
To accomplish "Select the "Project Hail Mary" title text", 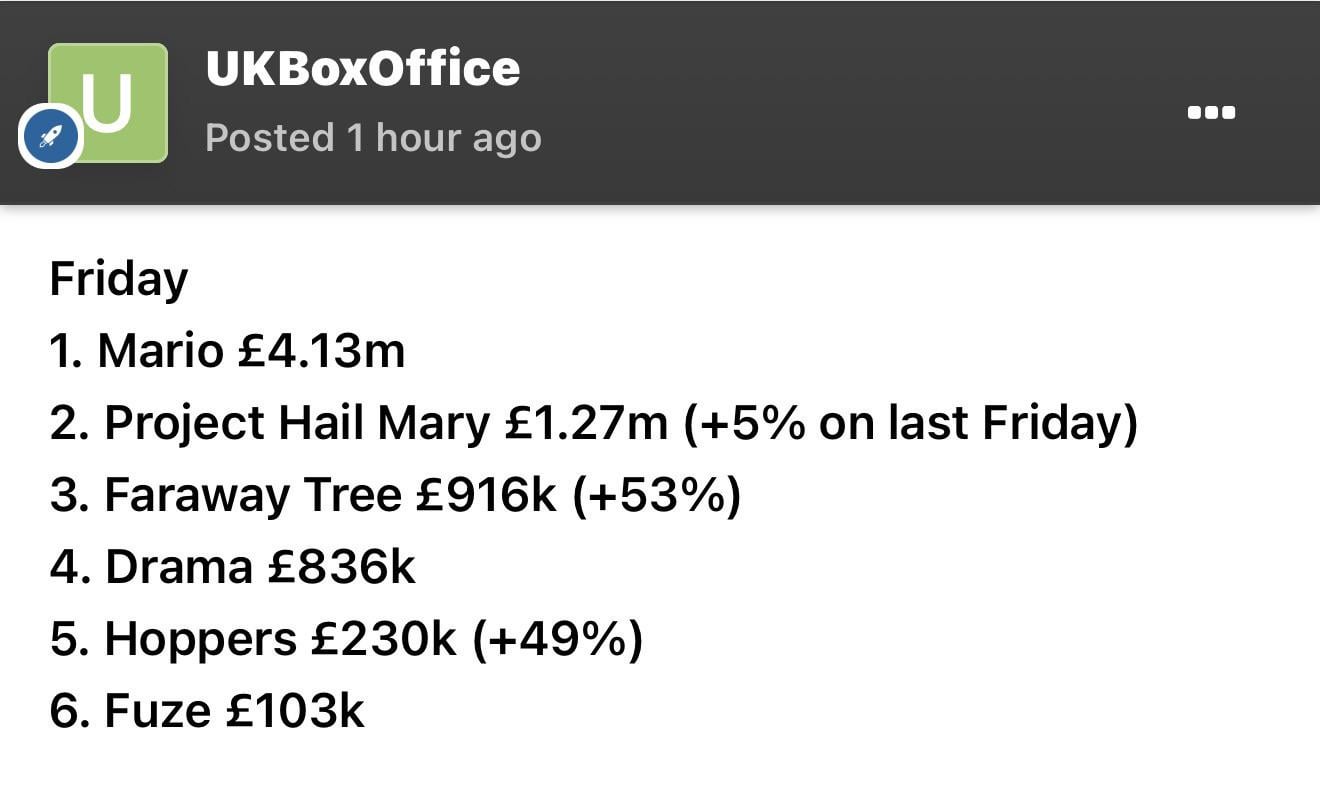I will tap(297, 424).
